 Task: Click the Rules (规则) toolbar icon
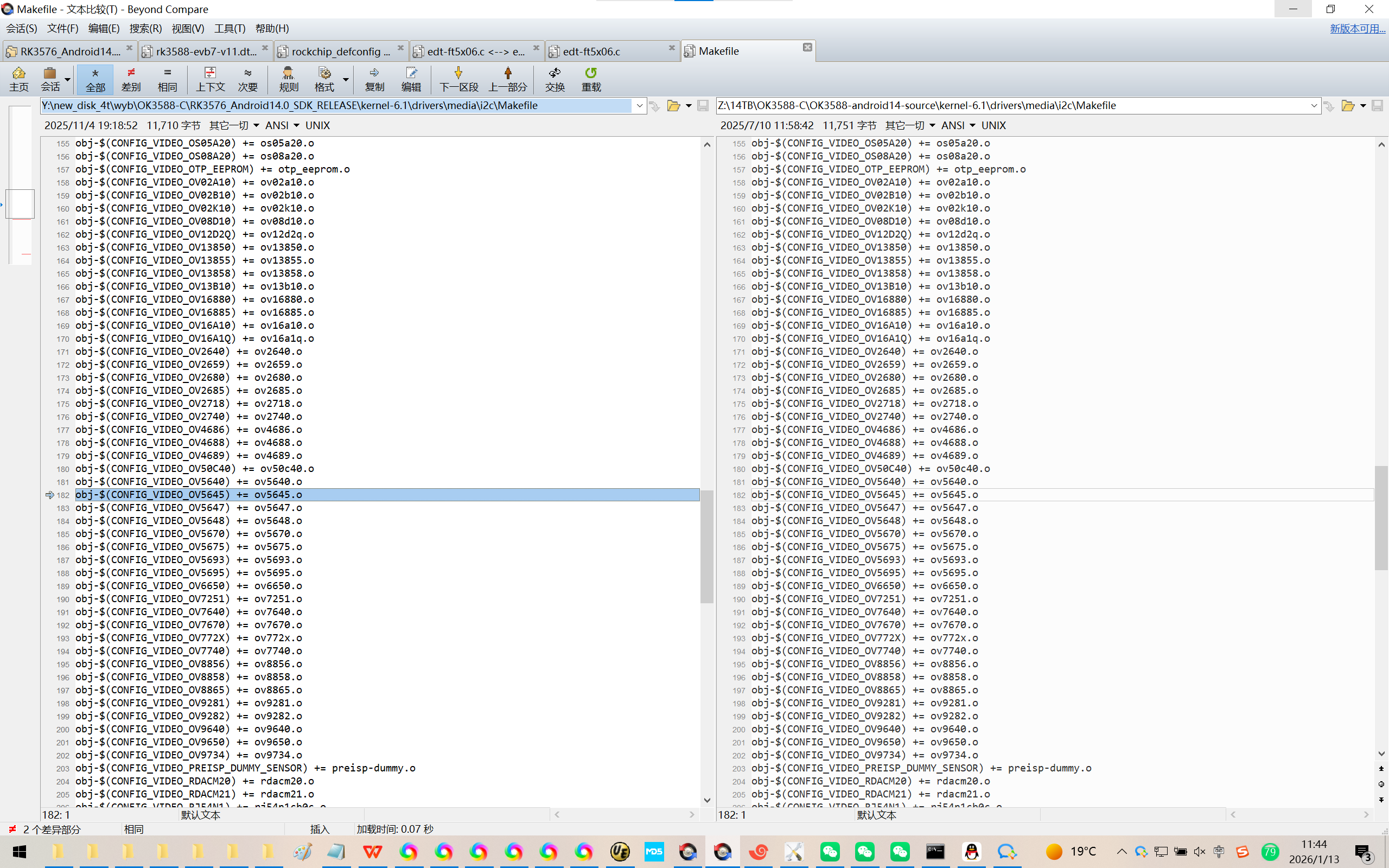coord(288,79)
